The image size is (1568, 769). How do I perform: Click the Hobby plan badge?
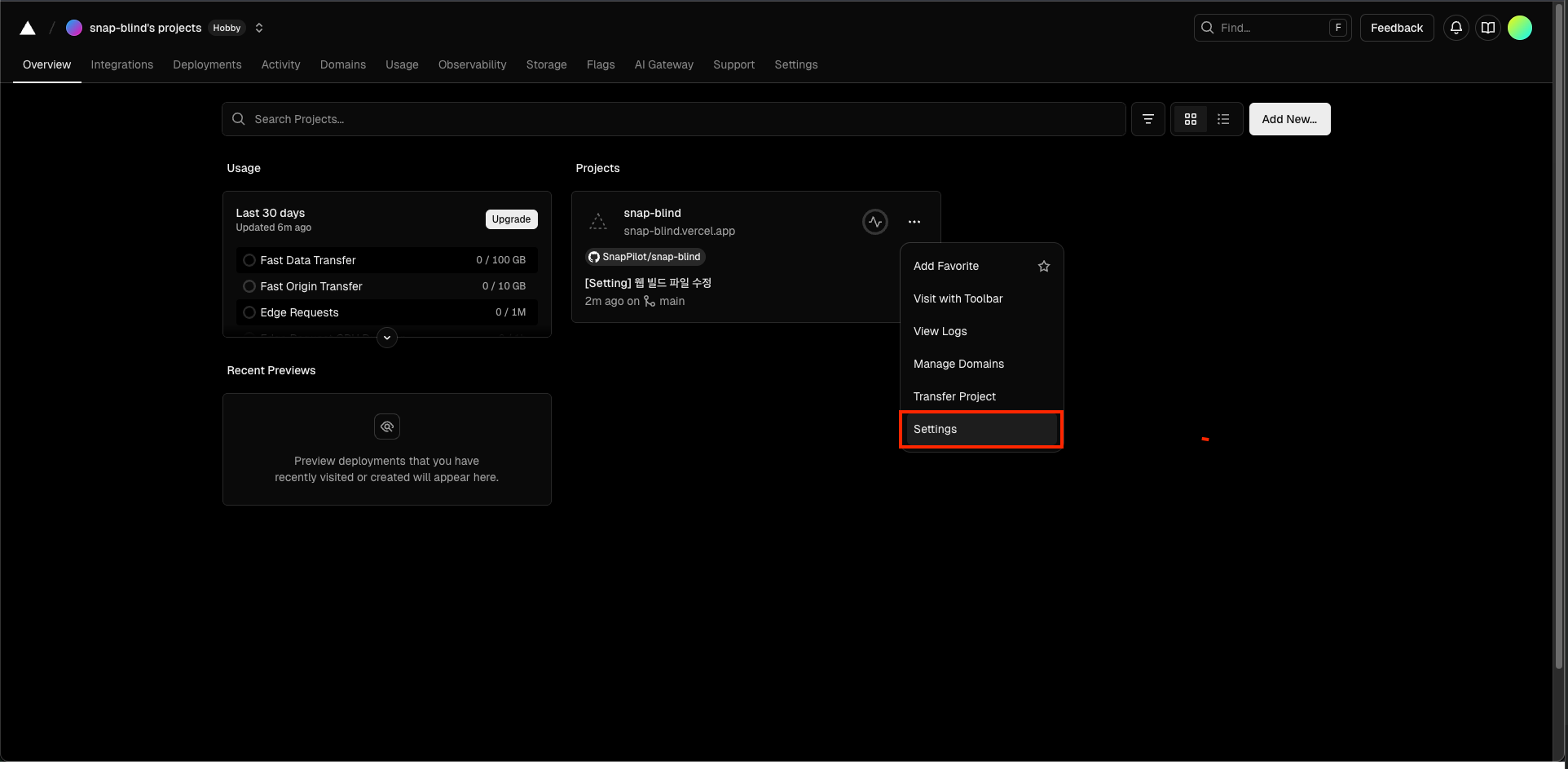pyautogui.click(x=227, y=28)
